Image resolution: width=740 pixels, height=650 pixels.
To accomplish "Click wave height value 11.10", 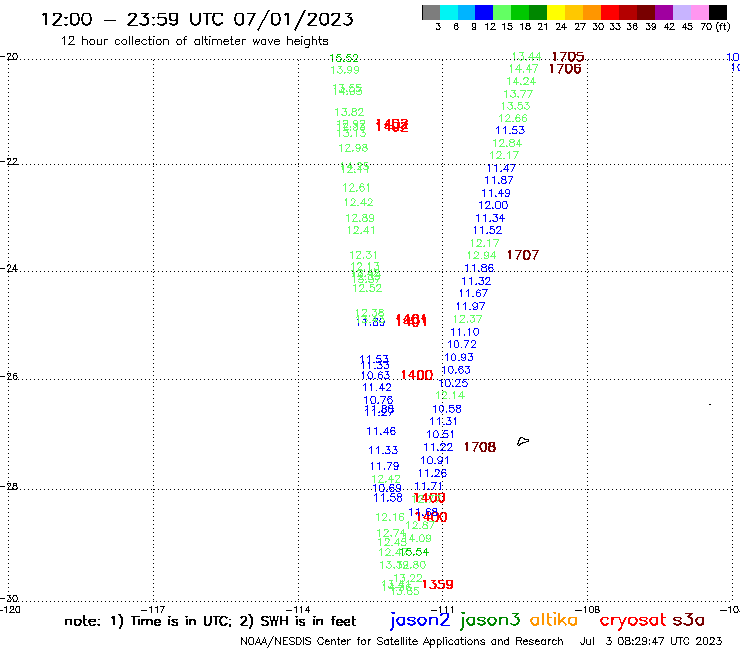I will pyautogui.click(x=465, y=332).
